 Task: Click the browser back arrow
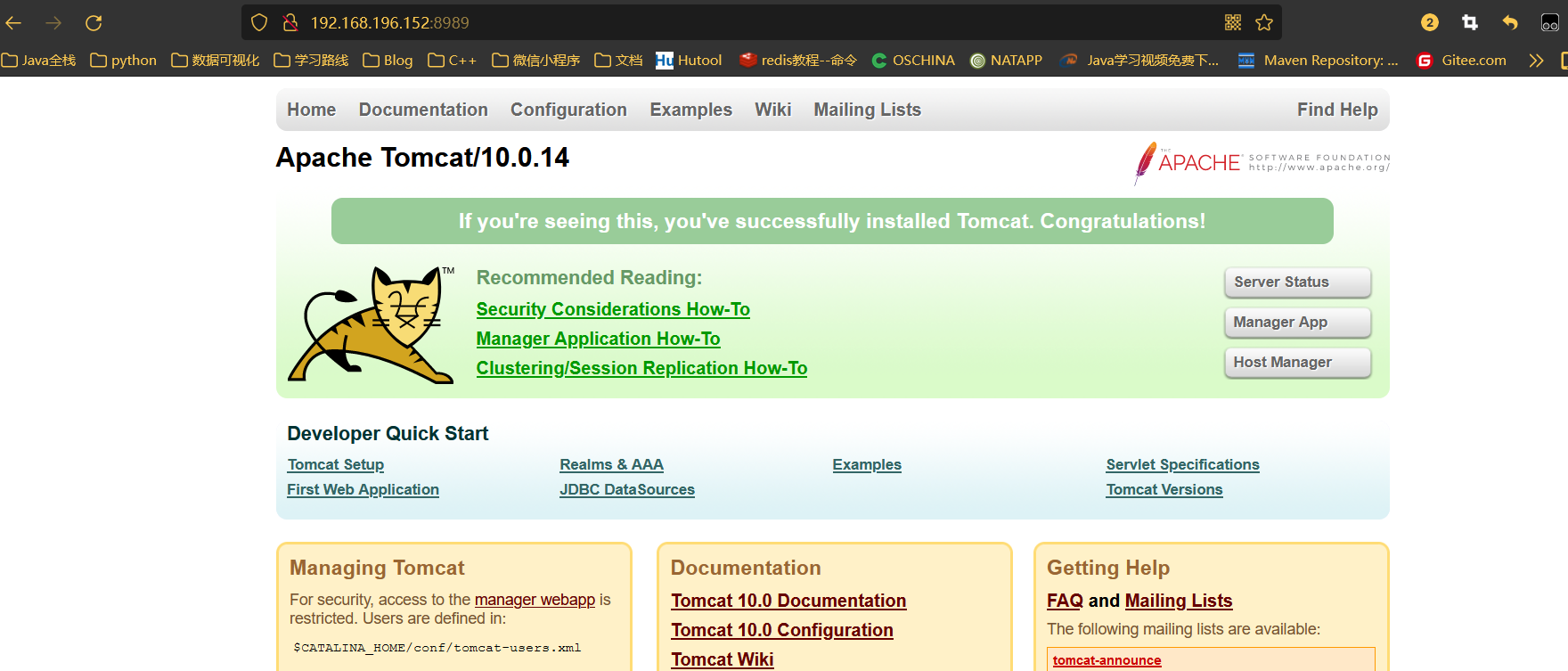click(14, 22)
